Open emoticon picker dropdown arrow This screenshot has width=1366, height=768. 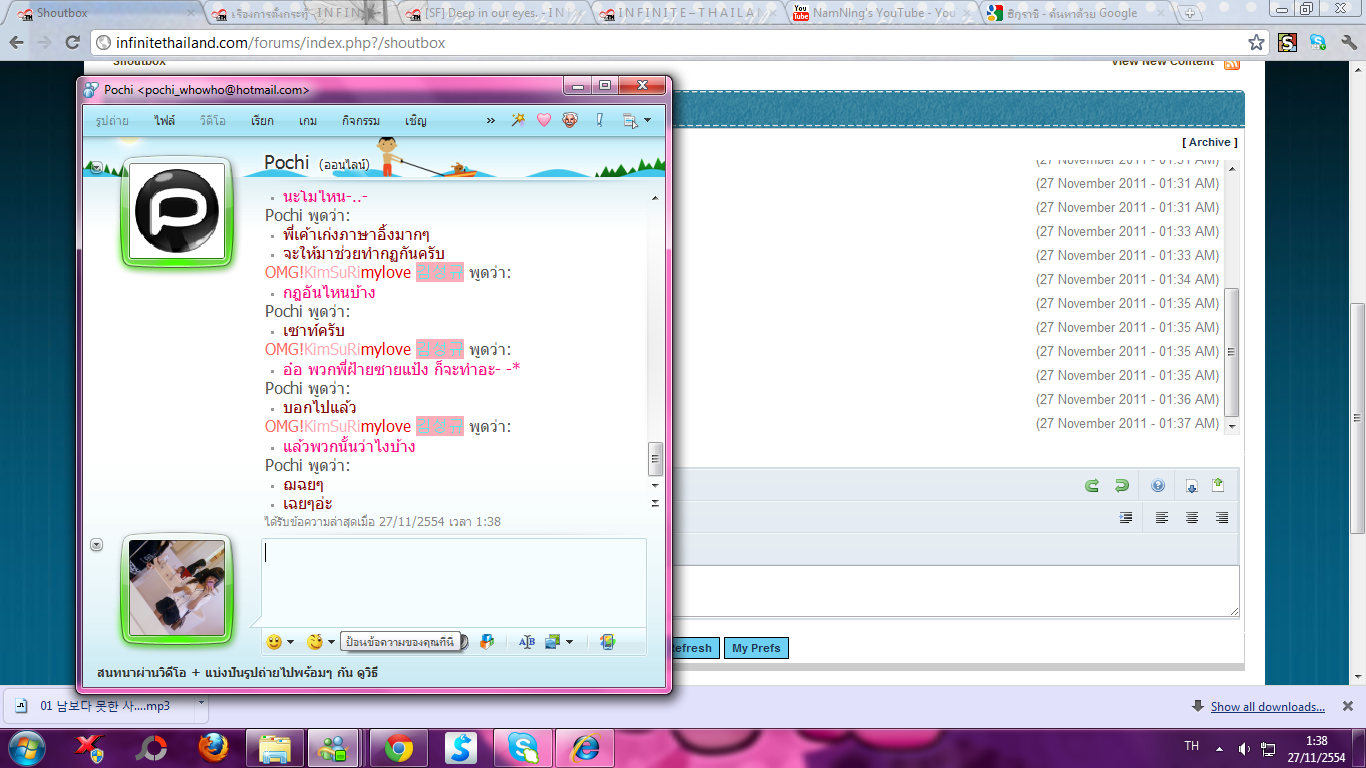point(291,642)
